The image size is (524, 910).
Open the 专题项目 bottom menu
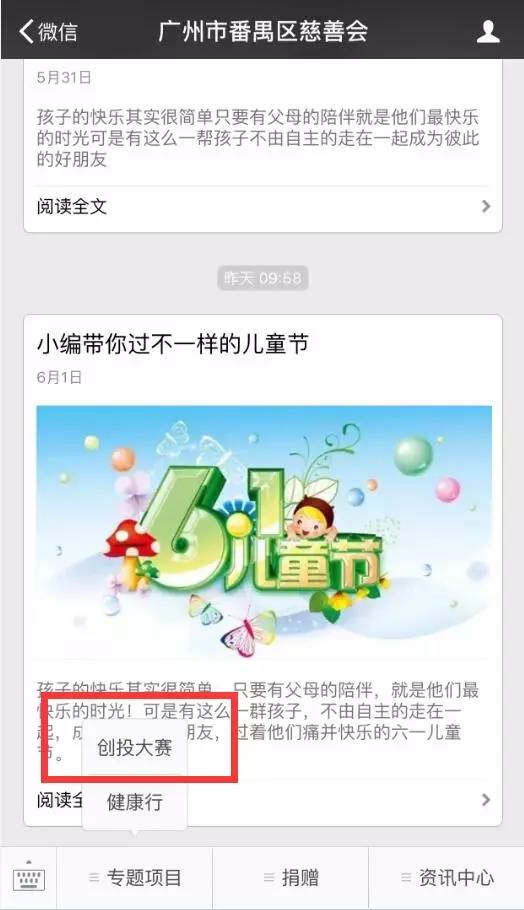(x=135, y=878)
